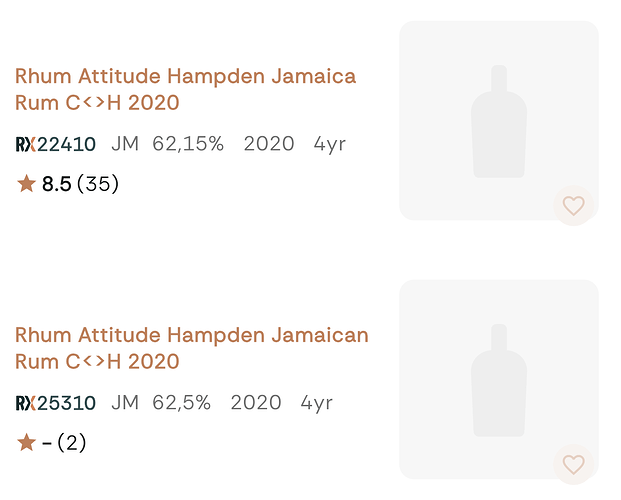The image size is (621, 500).
Task: Favorite the Hampden Jamaica Rum 62,15% with heart
Action: (573, 206)
